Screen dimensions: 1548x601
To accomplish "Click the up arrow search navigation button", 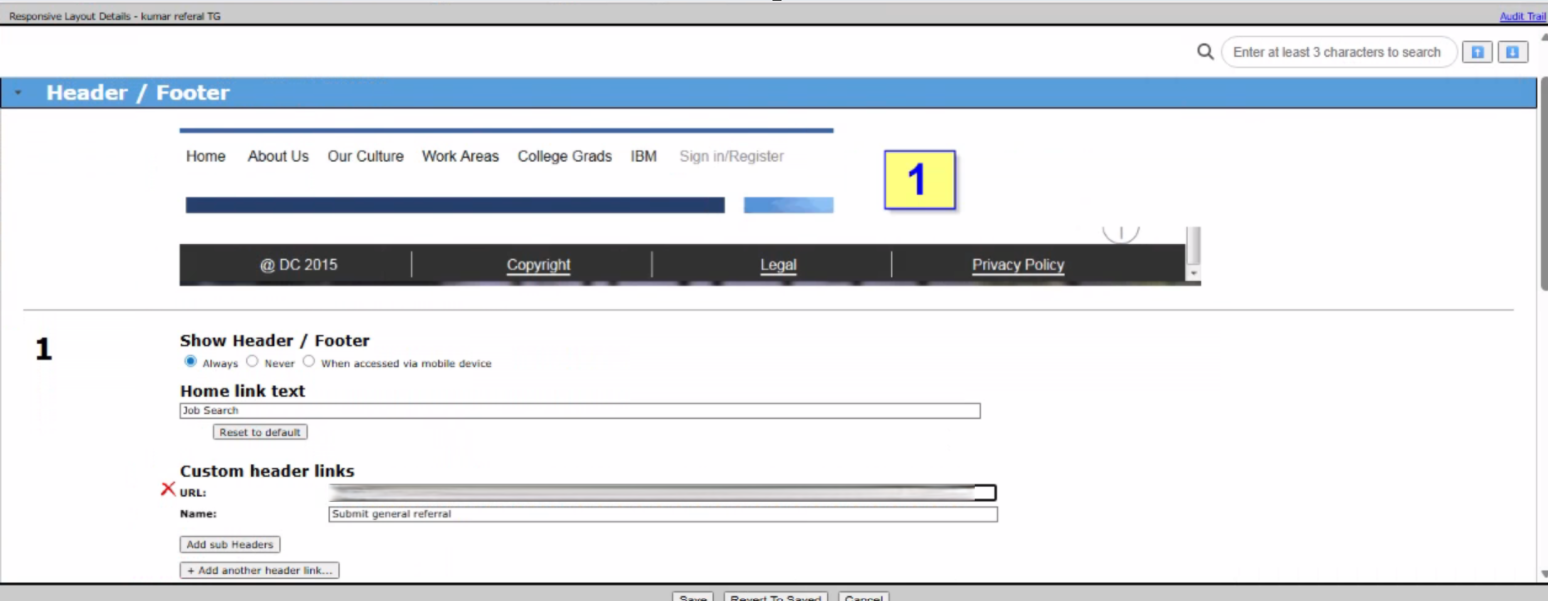I will (1477, 52).
